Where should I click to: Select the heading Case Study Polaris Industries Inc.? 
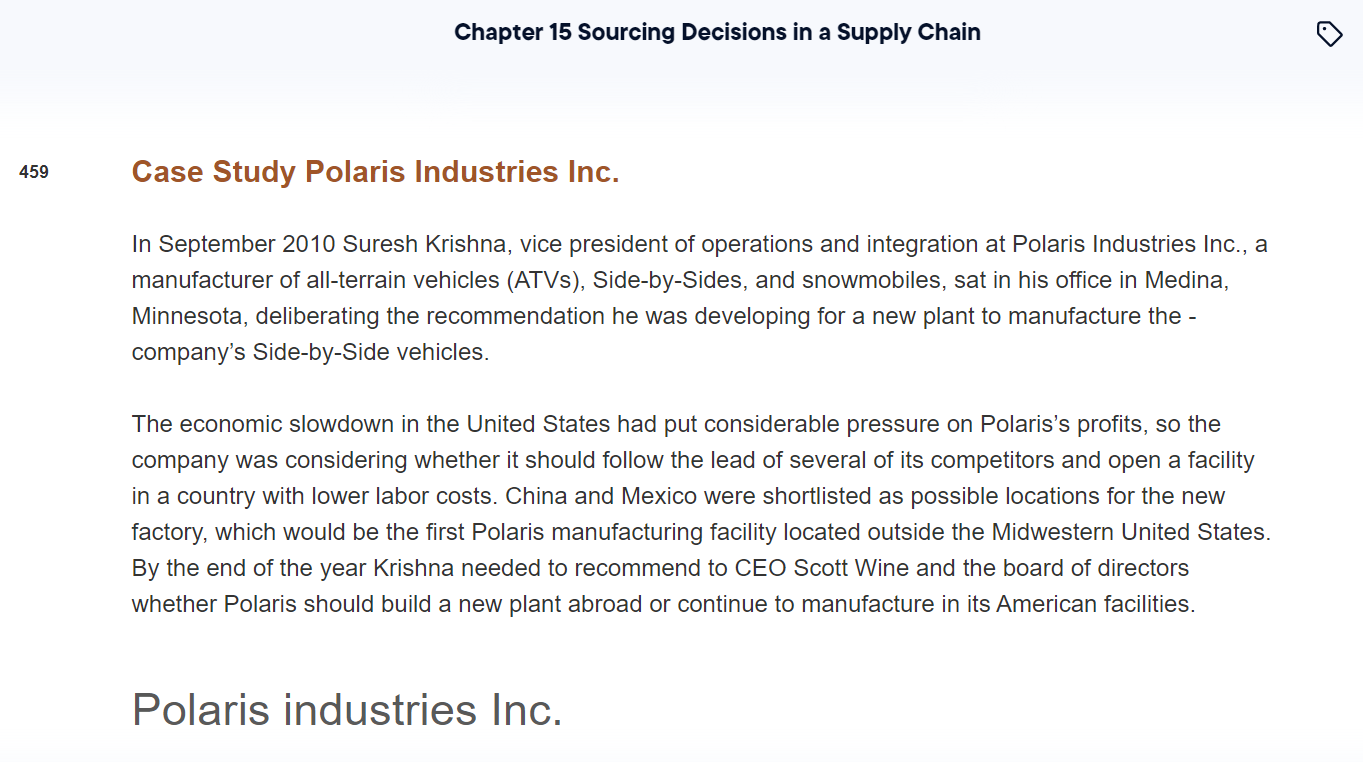click(375, 171)
